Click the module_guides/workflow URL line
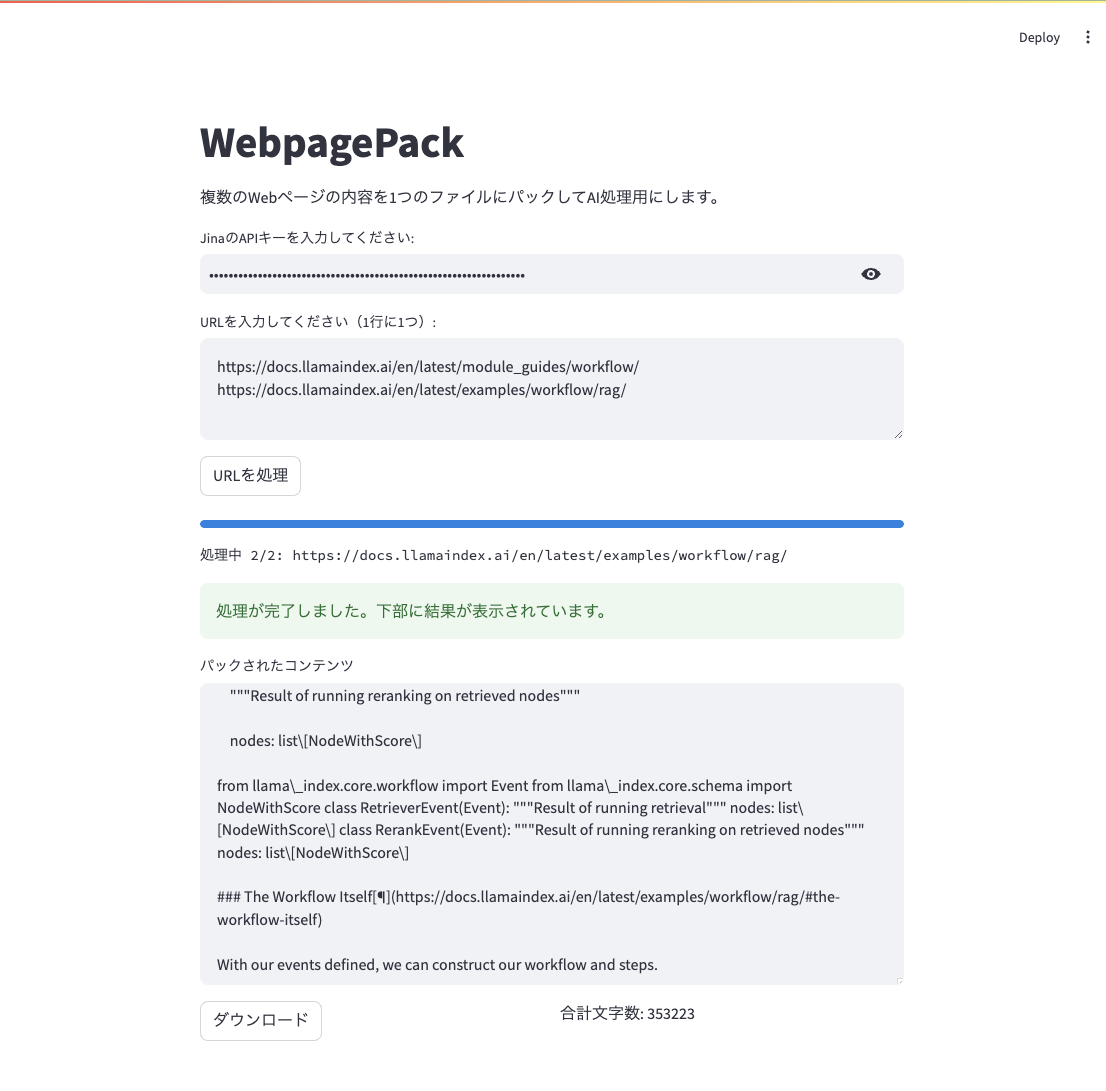 (x=427, y=367)
